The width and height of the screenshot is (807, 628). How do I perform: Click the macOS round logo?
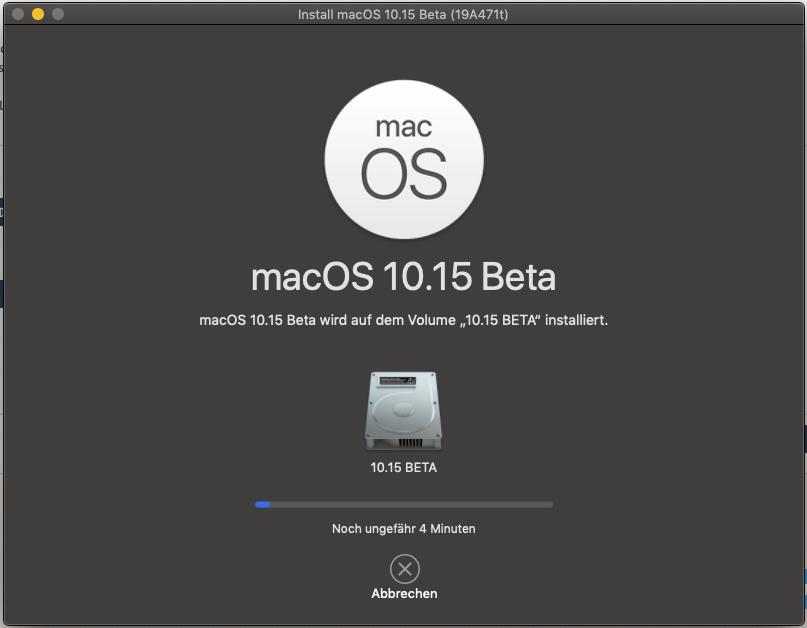point(404,159)
